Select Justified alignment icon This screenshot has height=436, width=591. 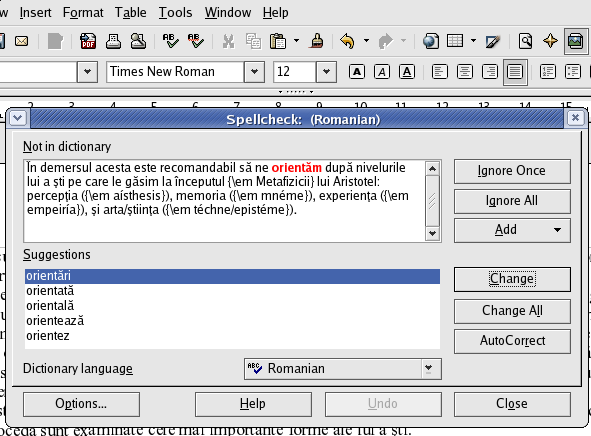(x=515, y=72)
